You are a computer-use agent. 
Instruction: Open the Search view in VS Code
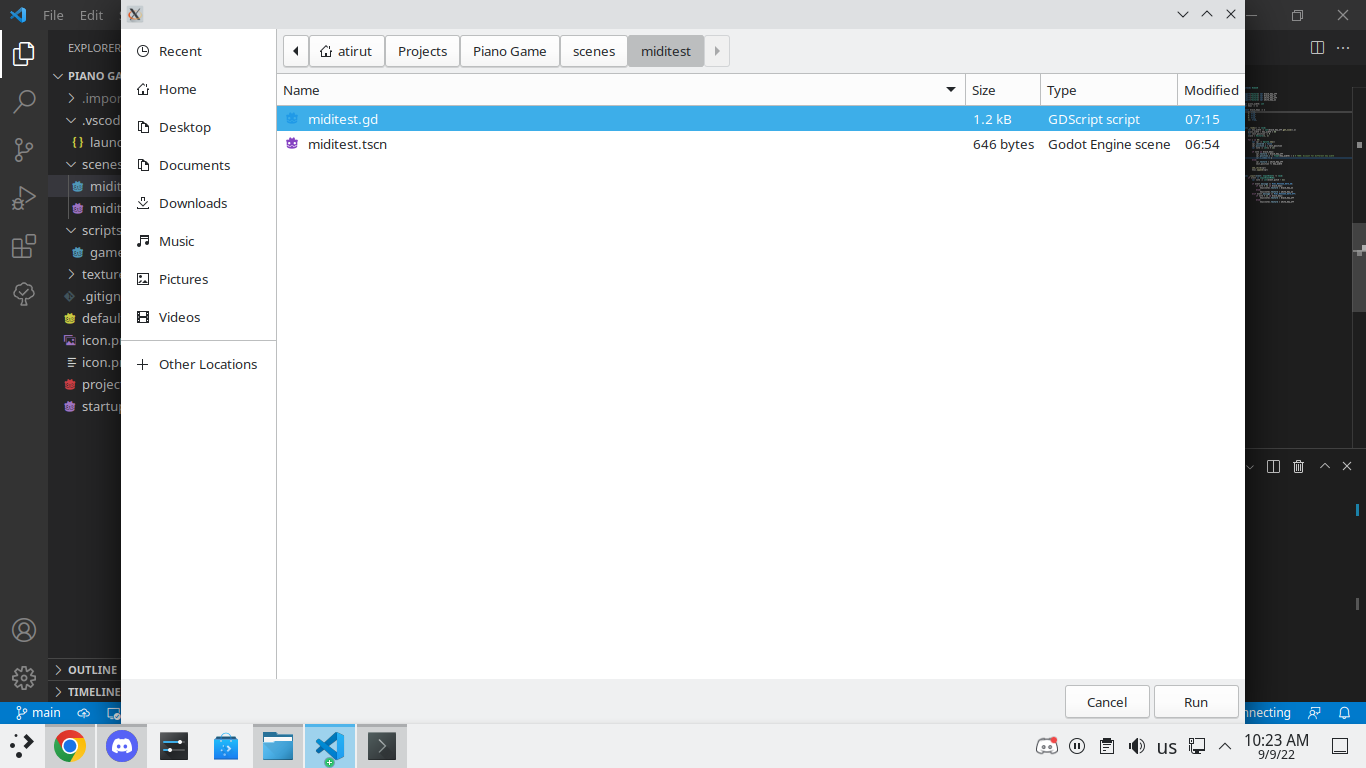pos(24,101)
